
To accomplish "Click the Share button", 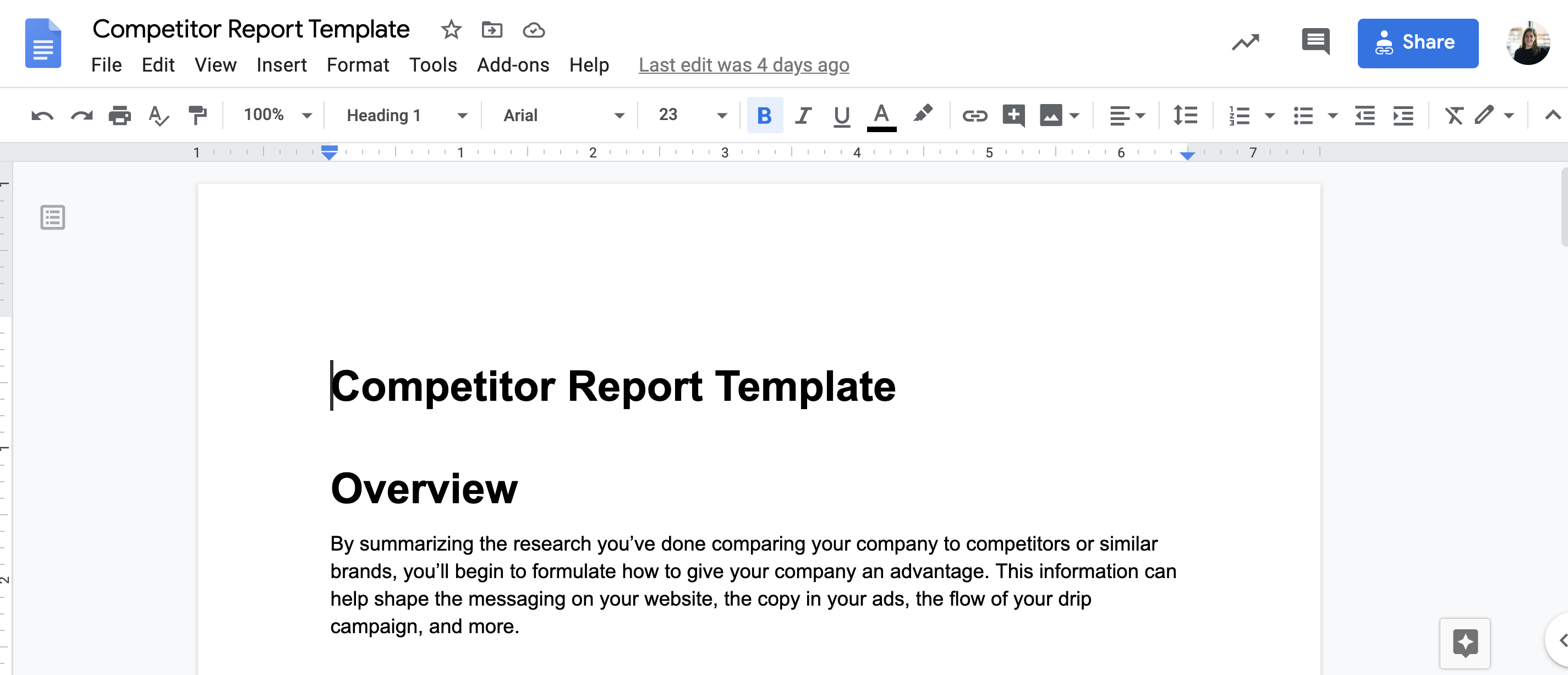I will pos(1418,42).
